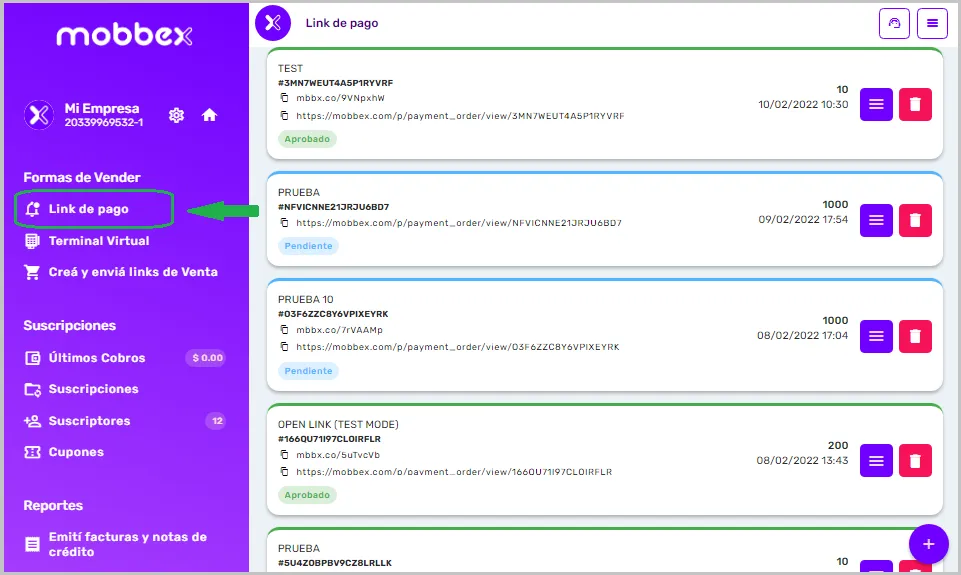Open options menu for OPEN LINK (TEST MODE)
961x575 pixels.
click(x=876, y=460)
